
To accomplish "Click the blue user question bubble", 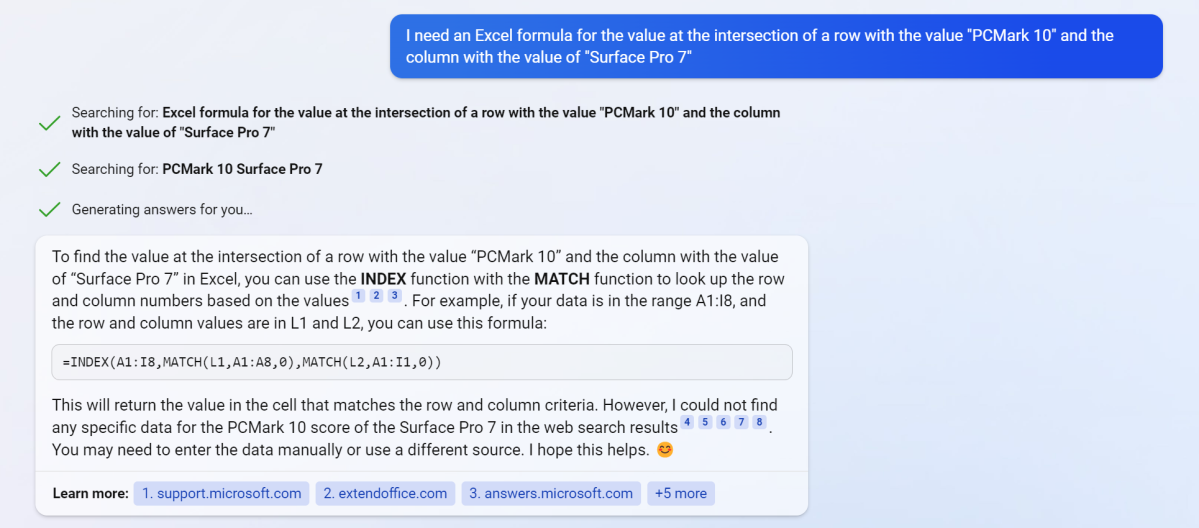I will click(775, 46).
